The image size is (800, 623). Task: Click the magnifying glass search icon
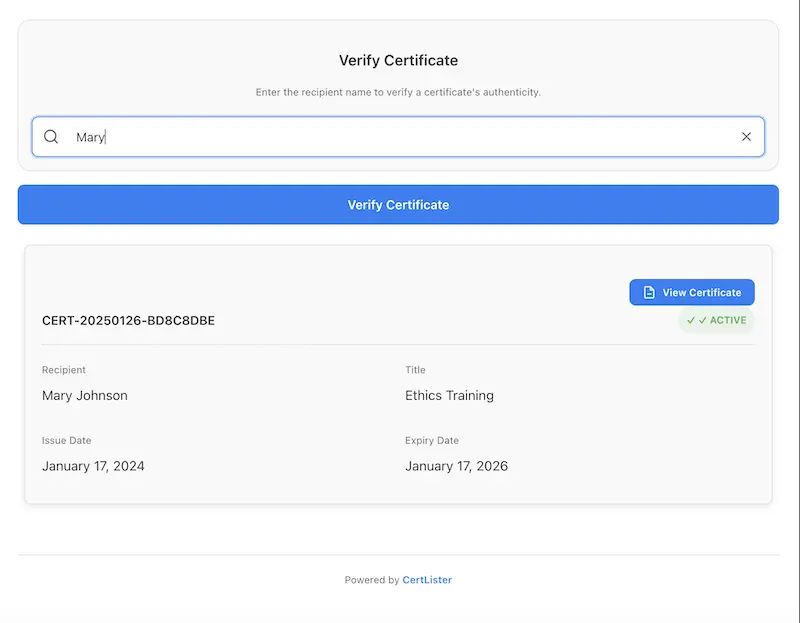(51, 137)
